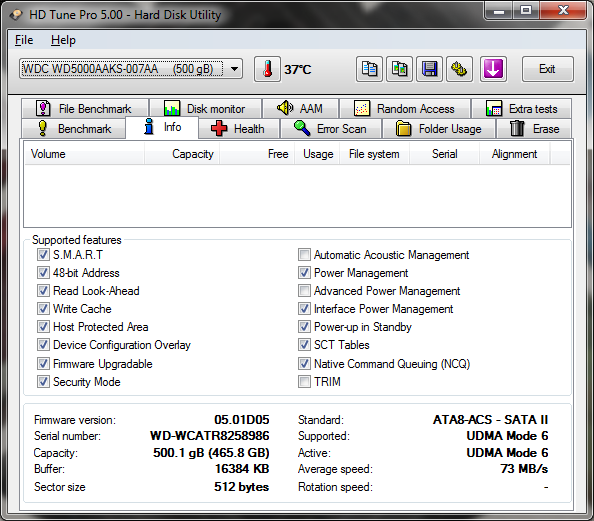Image resolution: width=594 pixels, height=521 pixels.
Task: Click standard value ATA8-ACS - SATA II
Action: point(490,419)
